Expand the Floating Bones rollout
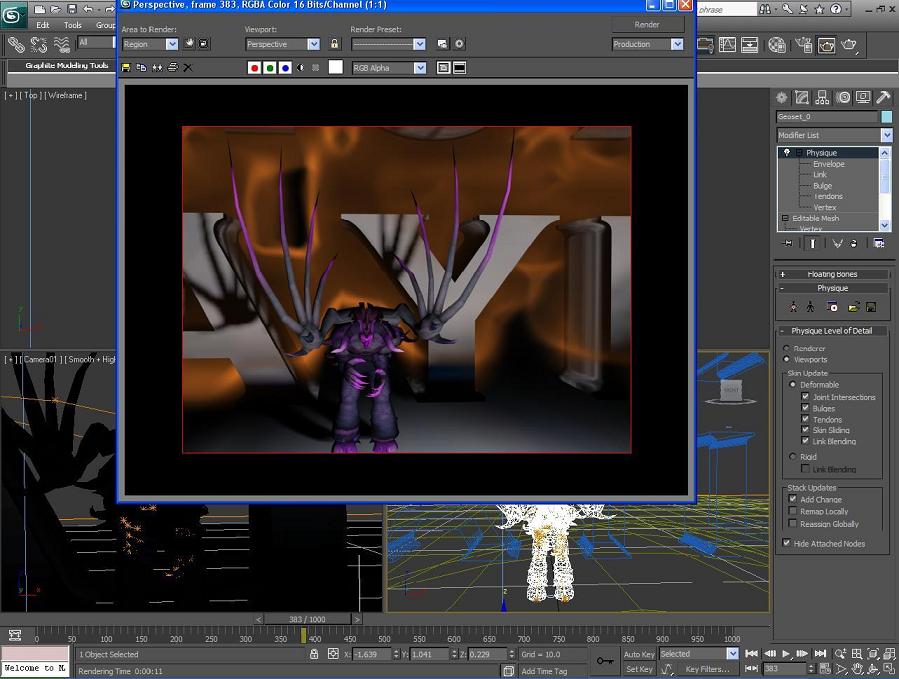Viewport: 899px width, 679px height. tap(832, 275)
